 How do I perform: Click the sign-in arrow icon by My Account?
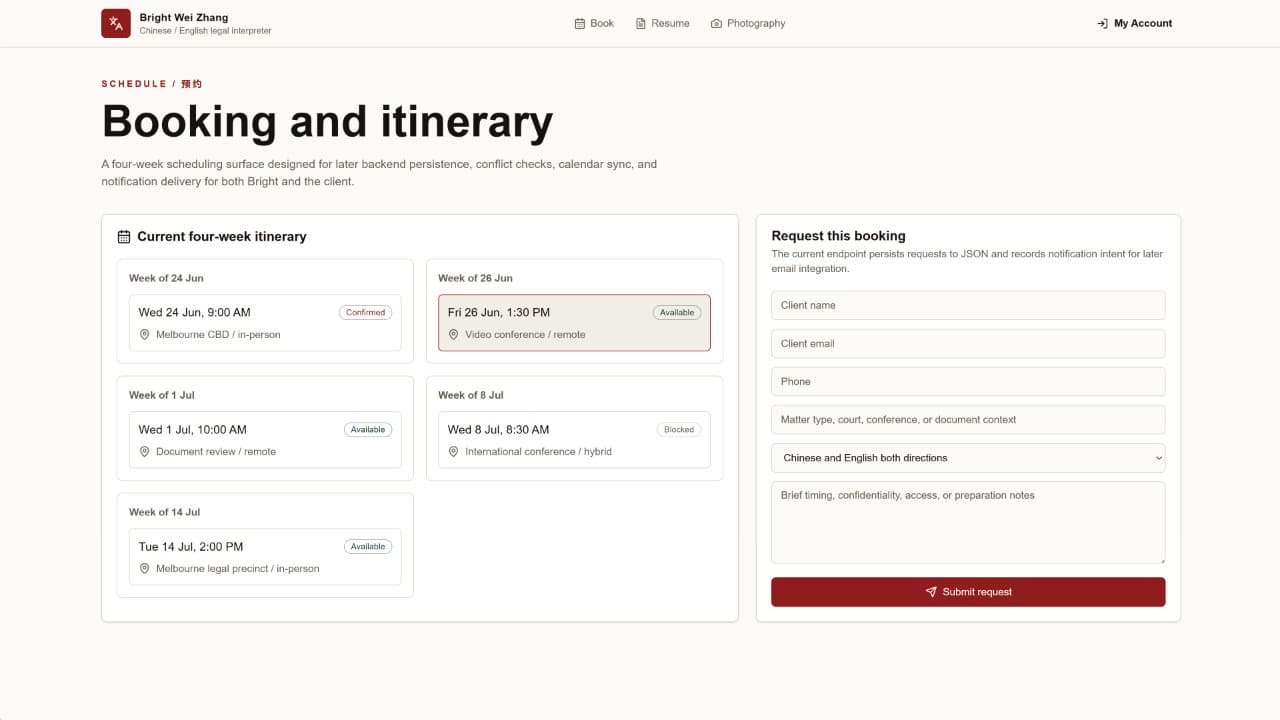point(1102,23)
